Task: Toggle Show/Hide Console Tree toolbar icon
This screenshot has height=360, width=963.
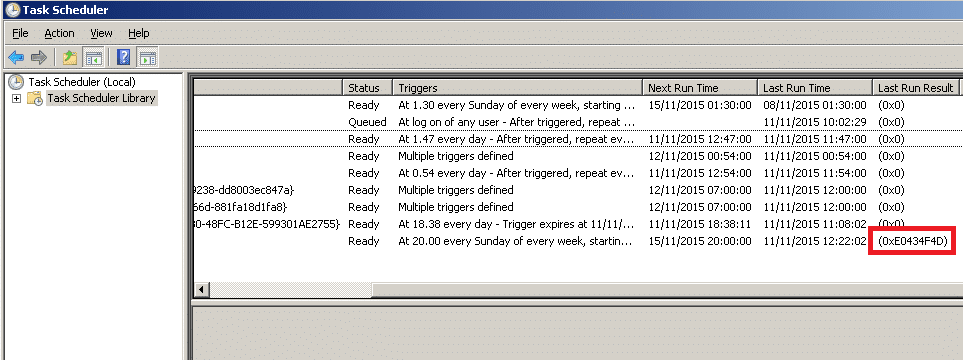Action: pyautogui.click(x=93, y=58)
